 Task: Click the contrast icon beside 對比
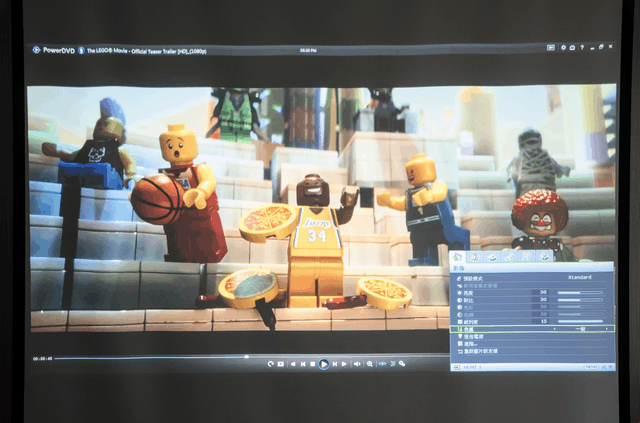459,300
